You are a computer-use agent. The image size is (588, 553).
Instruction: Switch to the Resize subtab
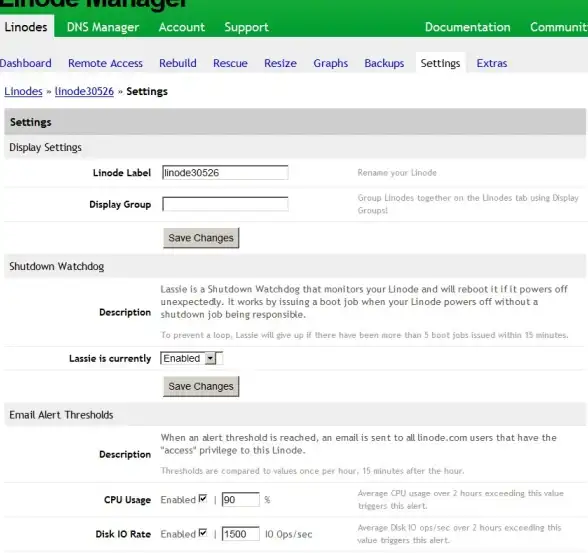coord(280,63)
